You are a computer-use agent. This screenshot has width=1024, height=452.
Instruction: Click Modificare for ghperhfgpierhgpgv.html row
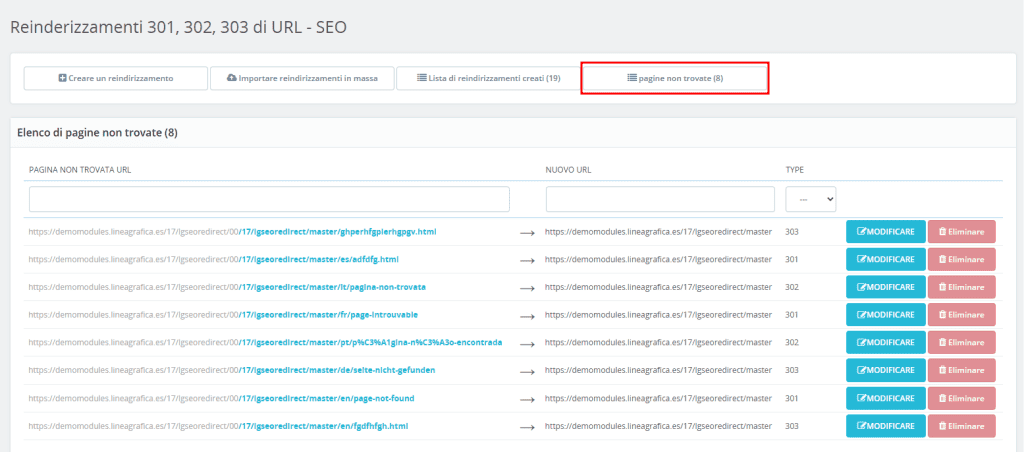click(886, 232)
